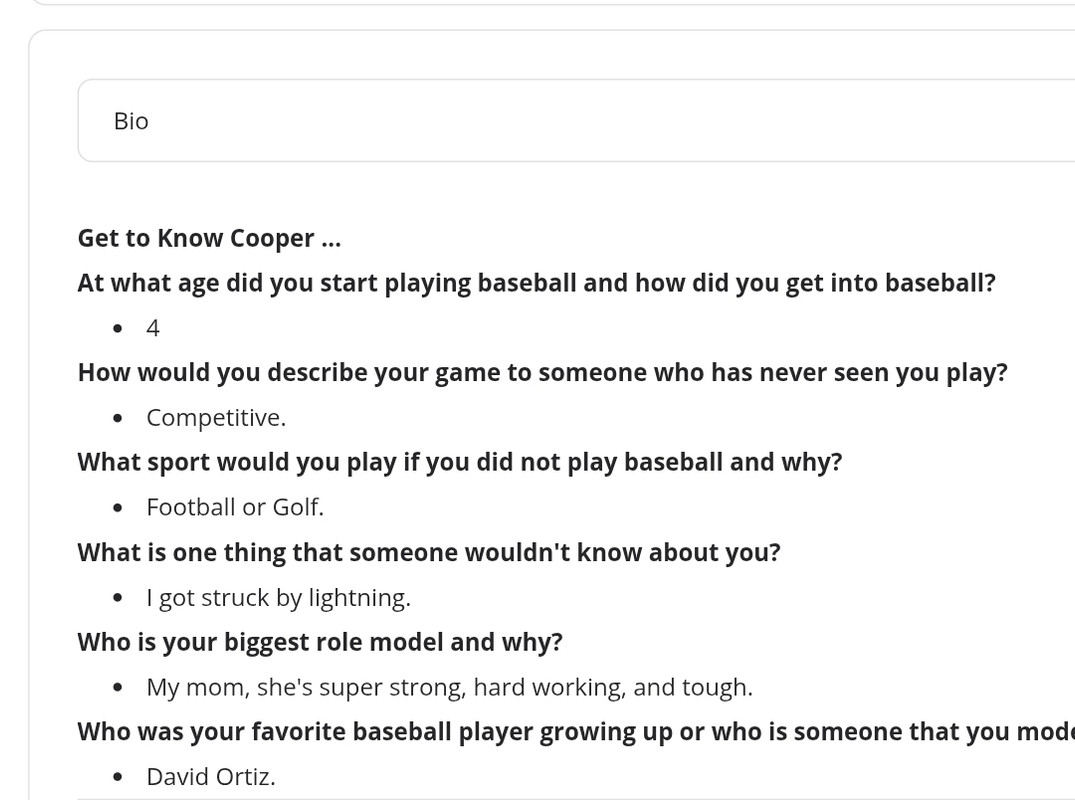Click the "Football or Golf." answer
This screenshot has height=800, width=1075.
[235, 507]
